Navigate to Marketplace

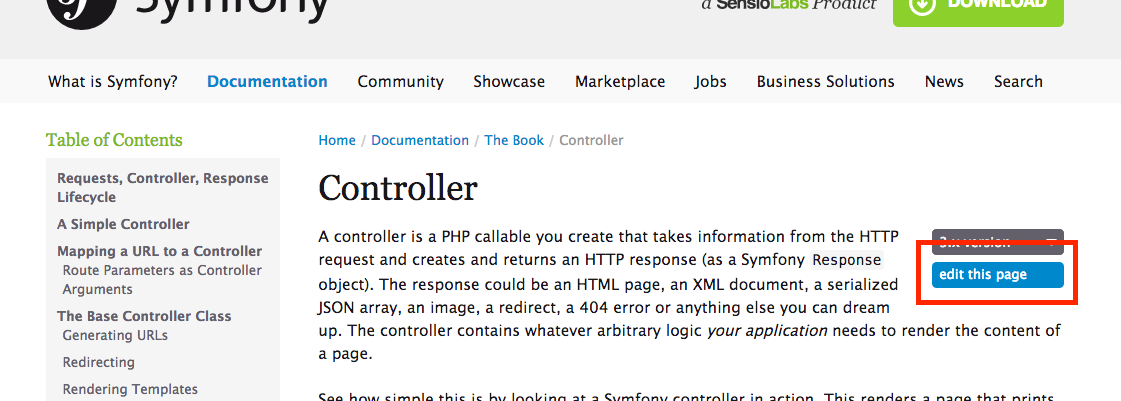620,82
